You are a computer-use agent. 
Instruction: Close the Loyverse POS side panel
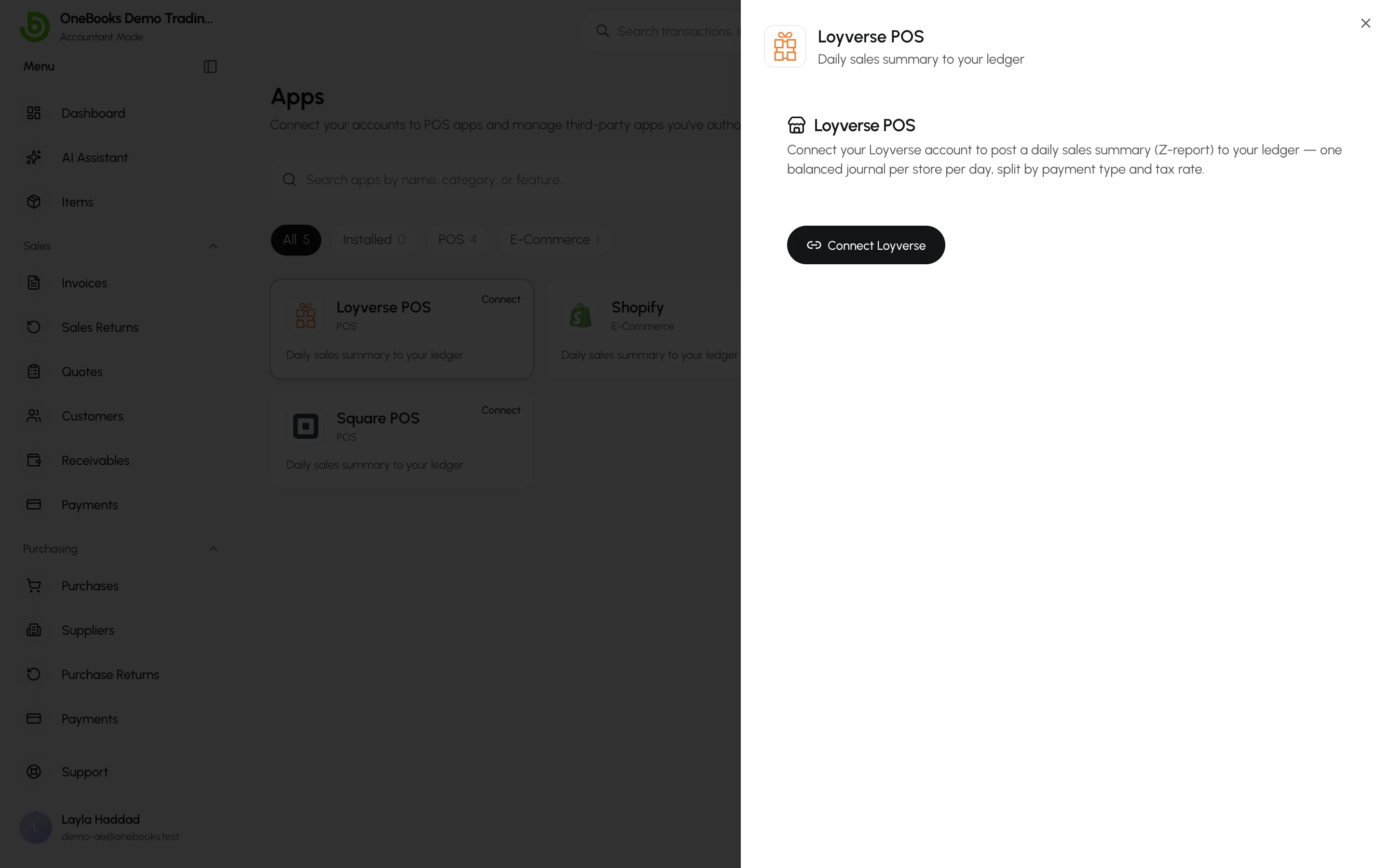click(1365, 23)
